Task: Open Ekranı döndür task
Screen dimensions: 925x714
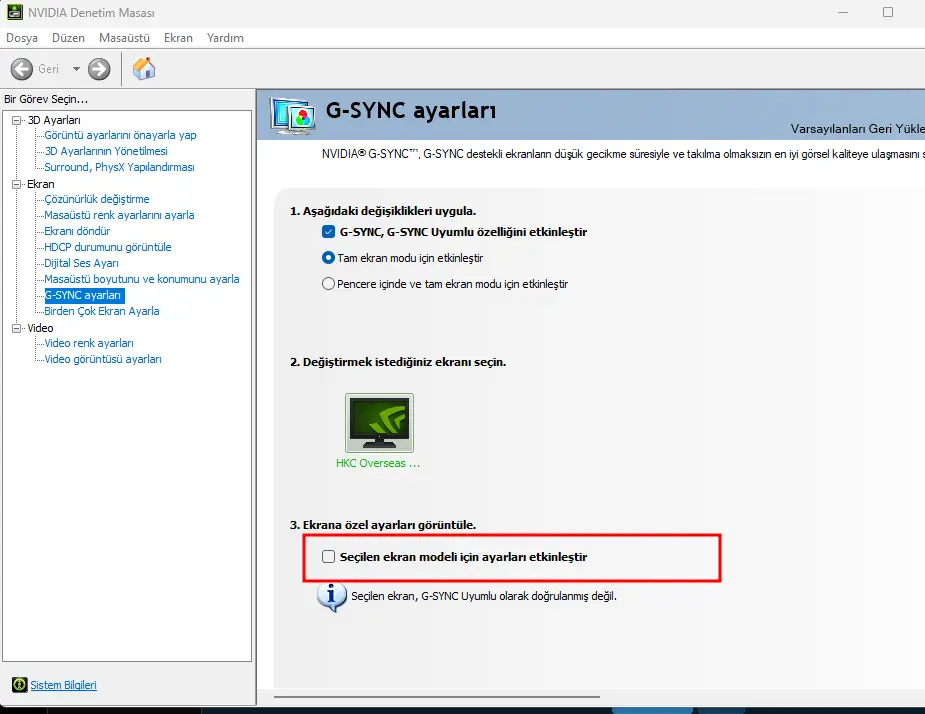Action: tap(77, 231)
